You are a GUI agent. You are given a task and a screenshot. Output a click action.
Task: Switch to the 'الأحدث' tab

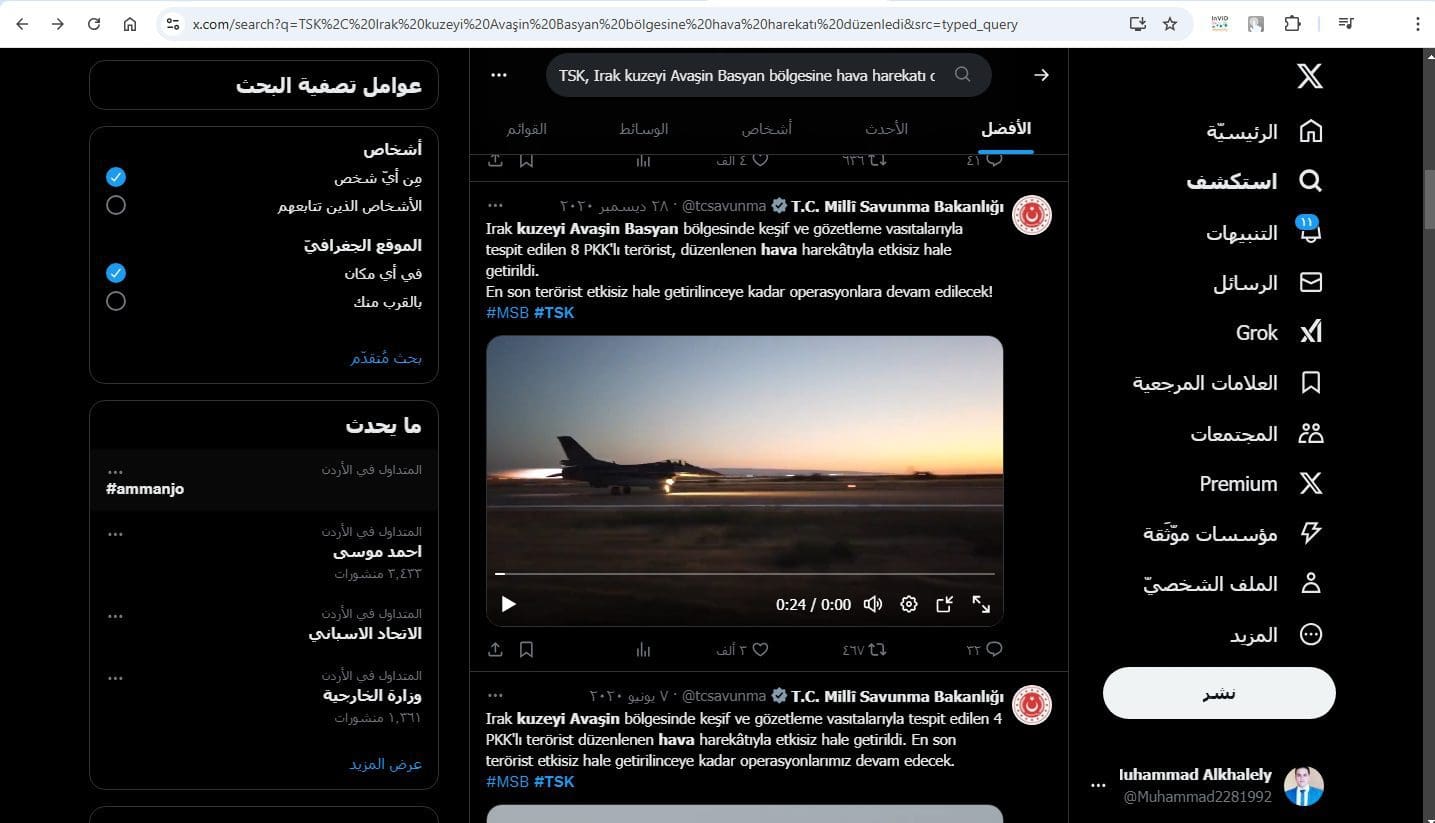pos(886,129)
